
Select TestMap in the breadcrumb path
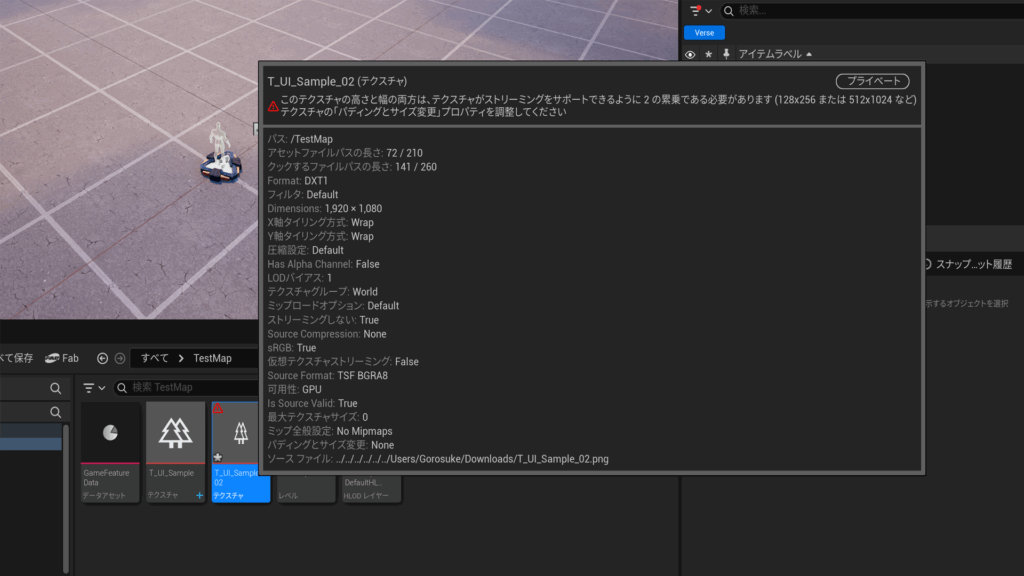pos(212,358)
